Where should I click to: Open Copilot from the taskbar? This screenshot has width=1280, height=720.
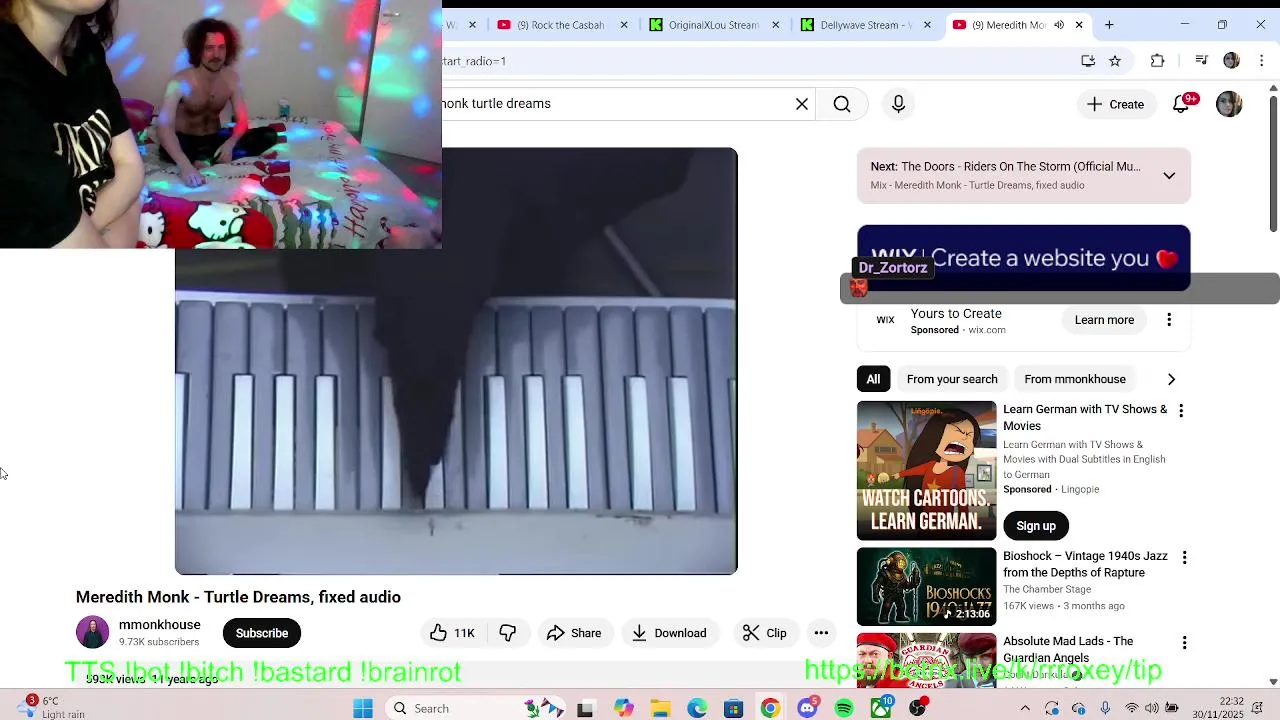(x=624, y=708)
